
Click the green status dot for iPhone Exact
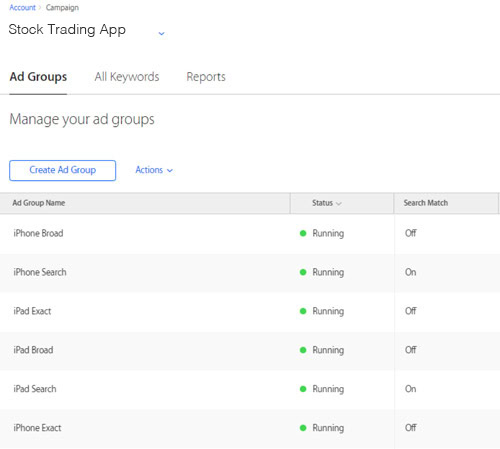(303, 428)
